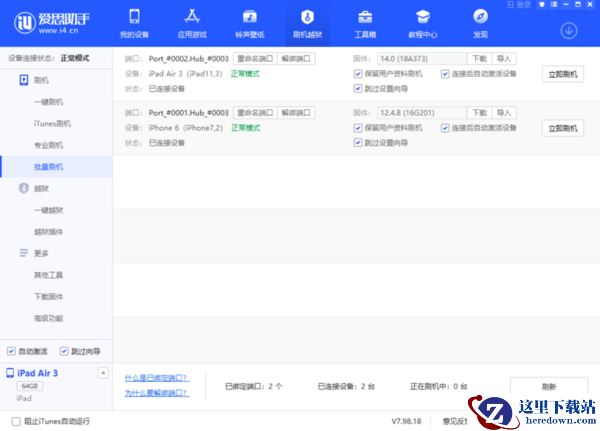Click 导入 next to firmware 12.4.8

pyautogui.click(x=504, y=113)
